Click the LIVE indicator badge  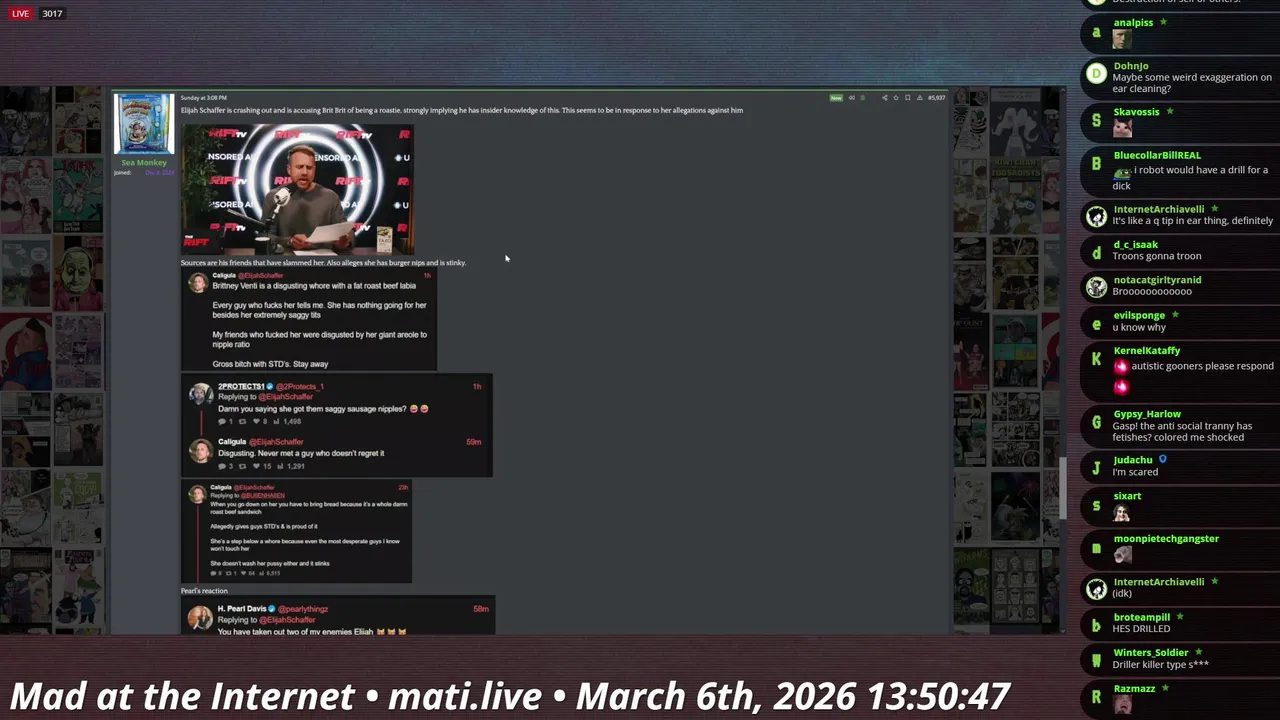pos(20,14)
